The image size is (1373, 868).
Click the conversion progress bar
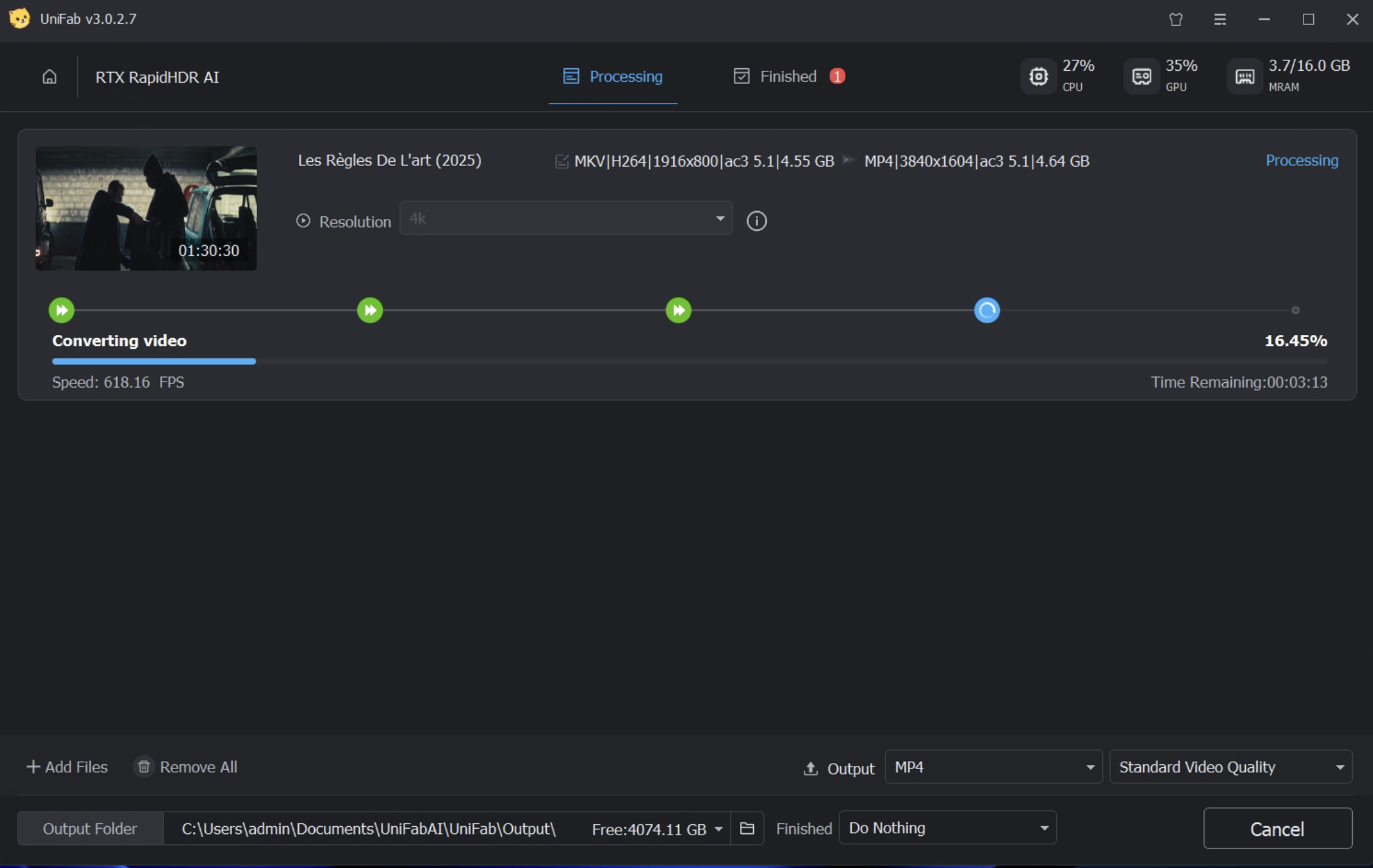[690, 361]
